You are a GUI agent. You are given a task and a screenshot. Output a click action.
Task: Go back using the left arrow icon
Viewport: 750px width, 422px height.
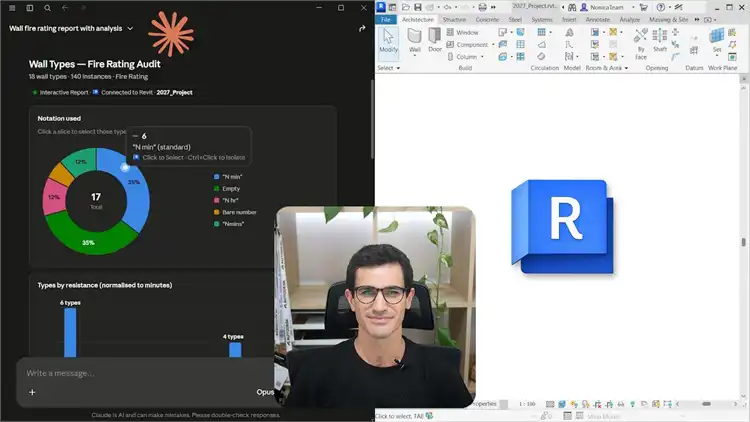click(65, 8)
